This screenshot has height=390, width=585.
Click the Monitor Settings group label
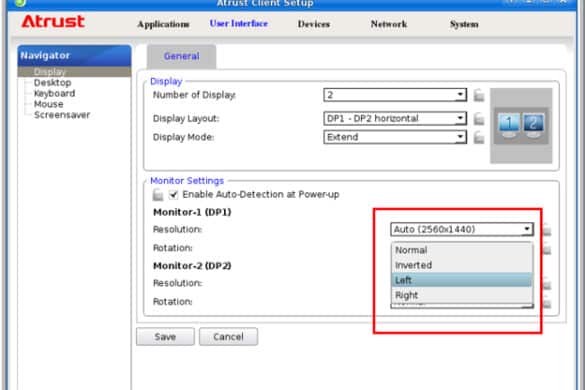tap(187, 181)
